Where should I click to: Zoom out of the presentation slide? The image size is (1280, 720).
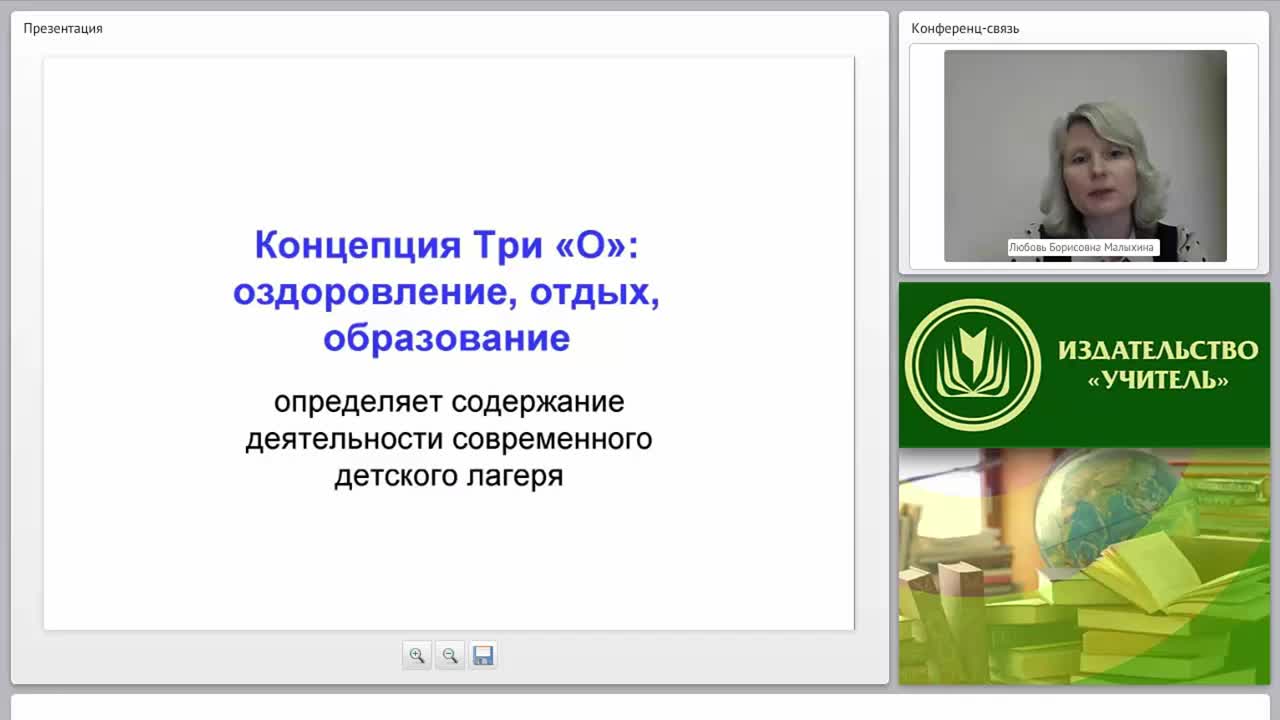[x=450, y=656]
